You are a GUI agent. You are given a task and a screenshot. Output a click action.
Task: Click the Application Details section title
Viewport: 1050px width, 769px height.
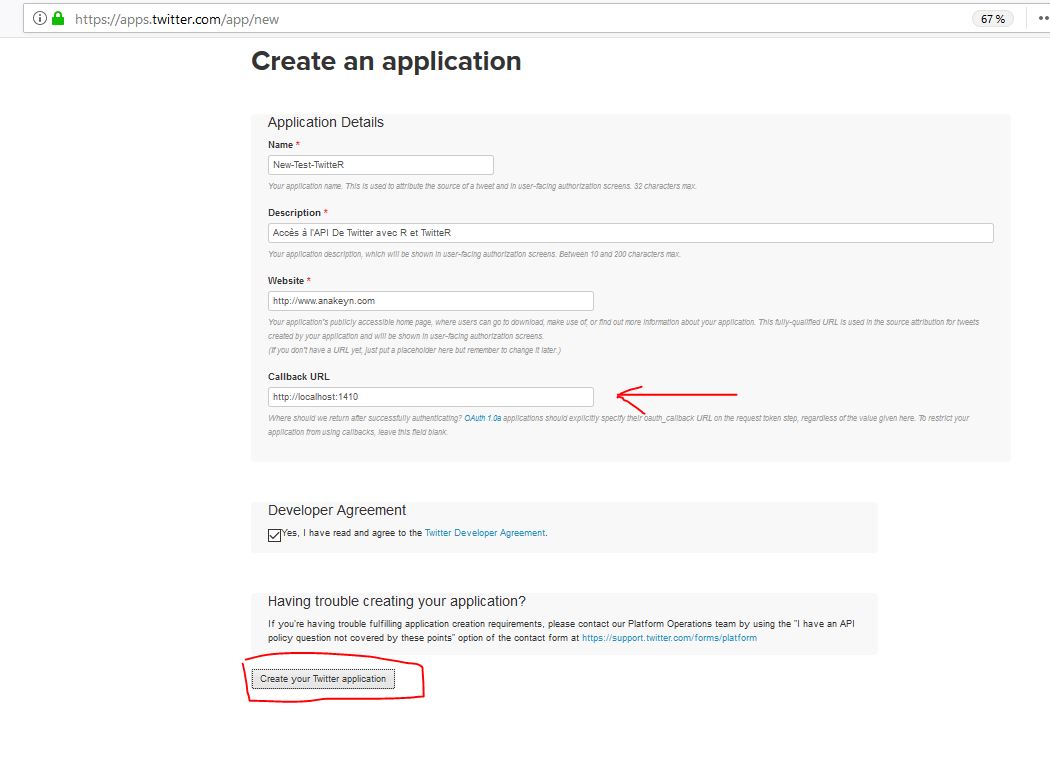click(325, 122)
